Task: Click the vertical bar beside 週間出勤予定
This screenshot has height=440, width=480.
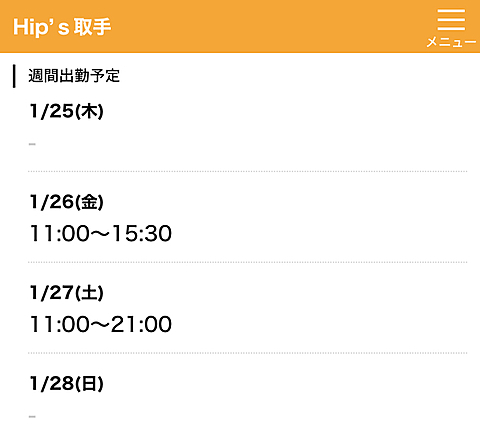Action: pyautogui.click(x=14, y=76)
